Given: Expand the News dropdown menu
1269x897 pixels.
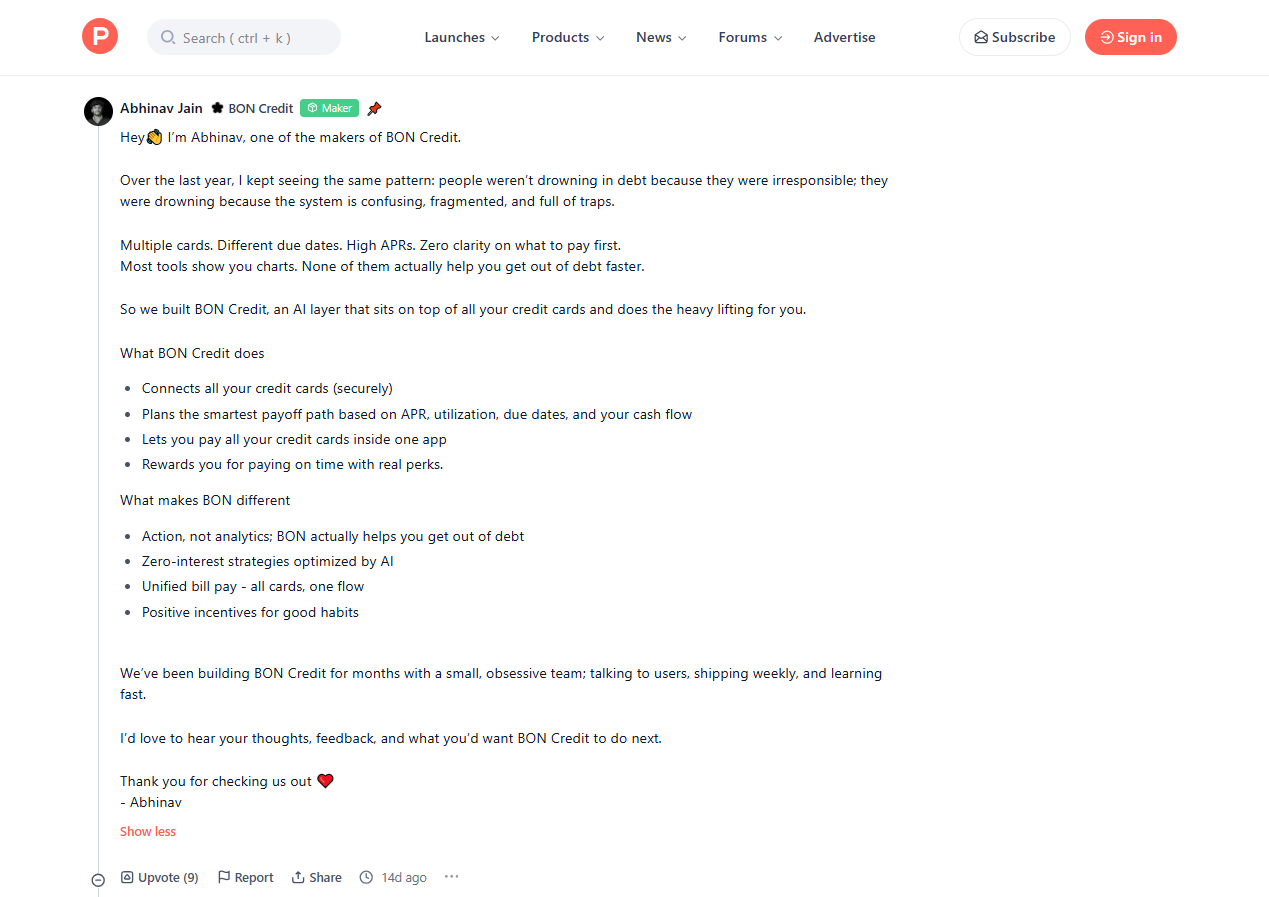Looking at the screenshot, I should 661,37.
